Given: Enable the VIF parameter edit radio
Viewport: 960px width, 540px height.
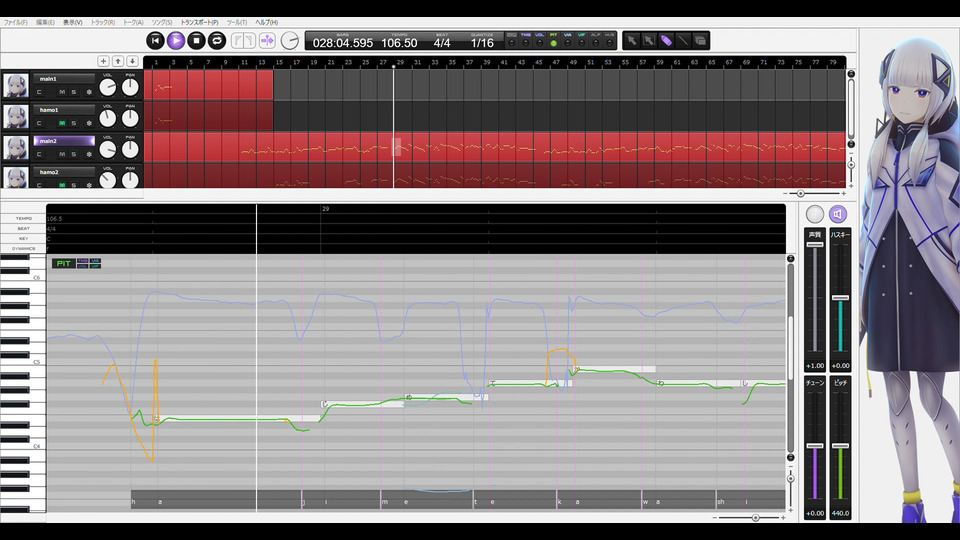Looking at the screenshot, I should pyautogui.click(x=582, y=43).
